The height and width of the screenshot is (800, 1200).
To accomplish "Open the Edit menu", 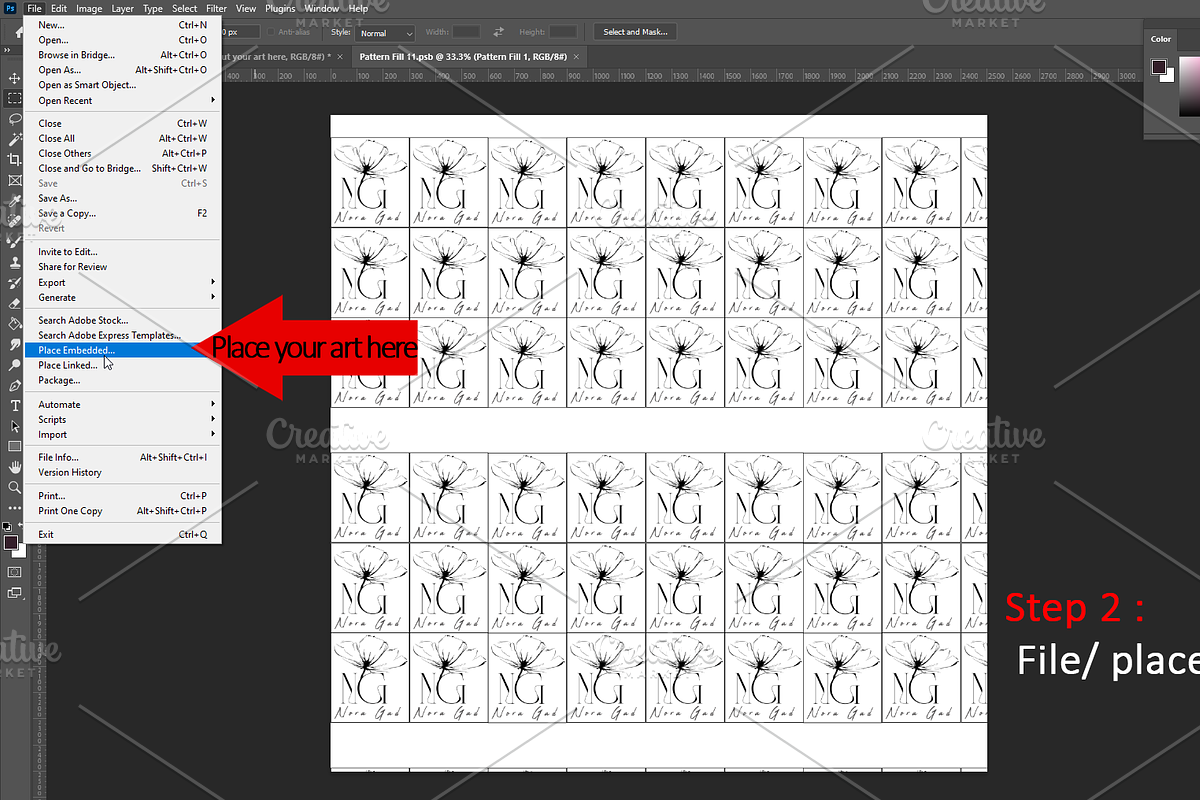I will 59,8.
